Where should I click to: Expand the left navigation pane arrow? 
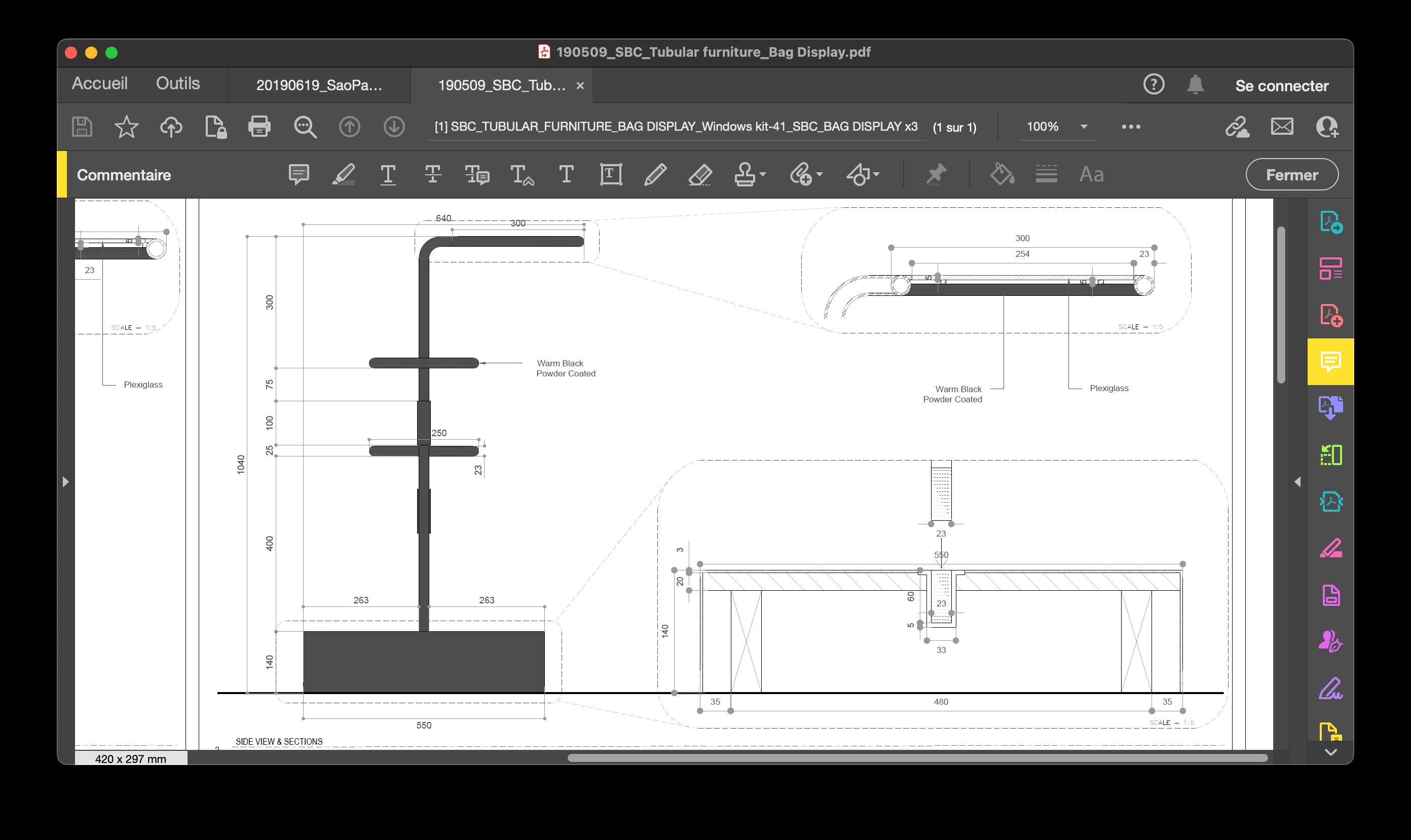point(66,482)
